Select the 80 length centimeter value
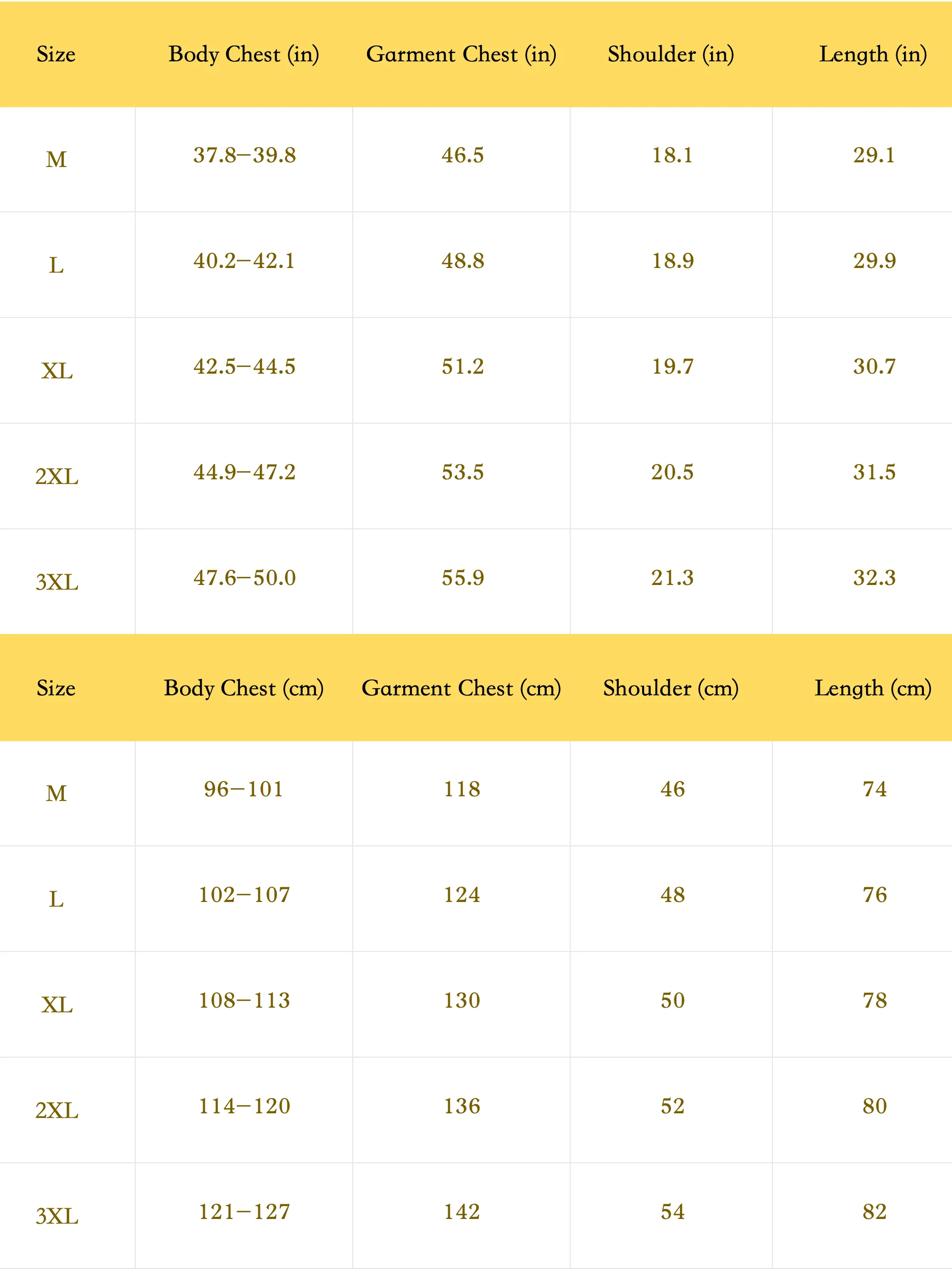This screenshot has height=1269, width=952. [x=874, y=1106]
